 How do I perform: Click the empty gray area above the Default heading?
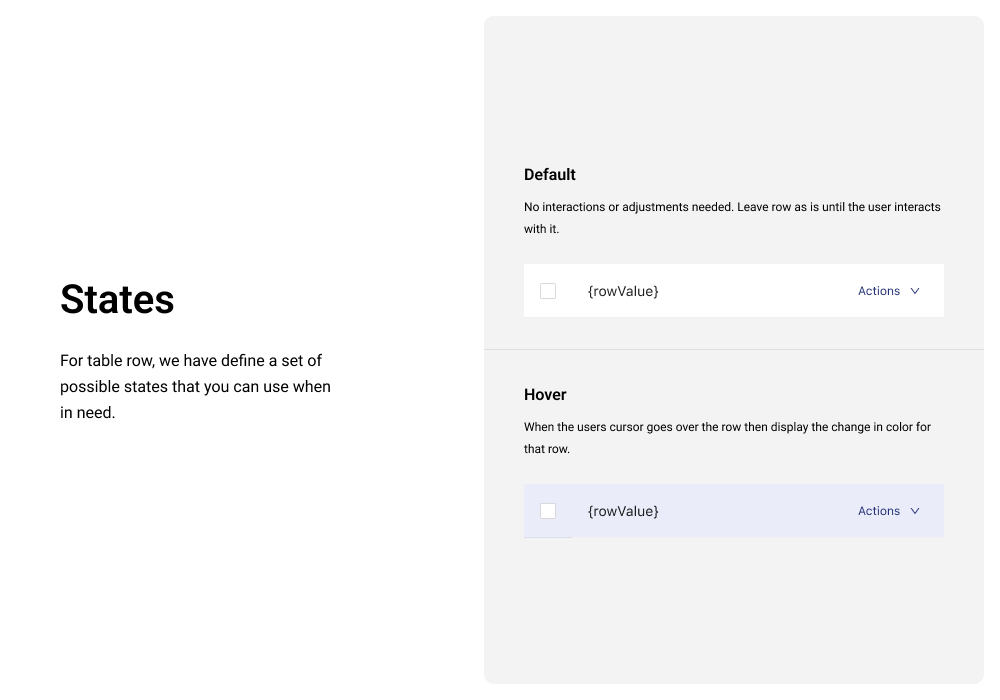pyautogui.click(x=733, y=90)
